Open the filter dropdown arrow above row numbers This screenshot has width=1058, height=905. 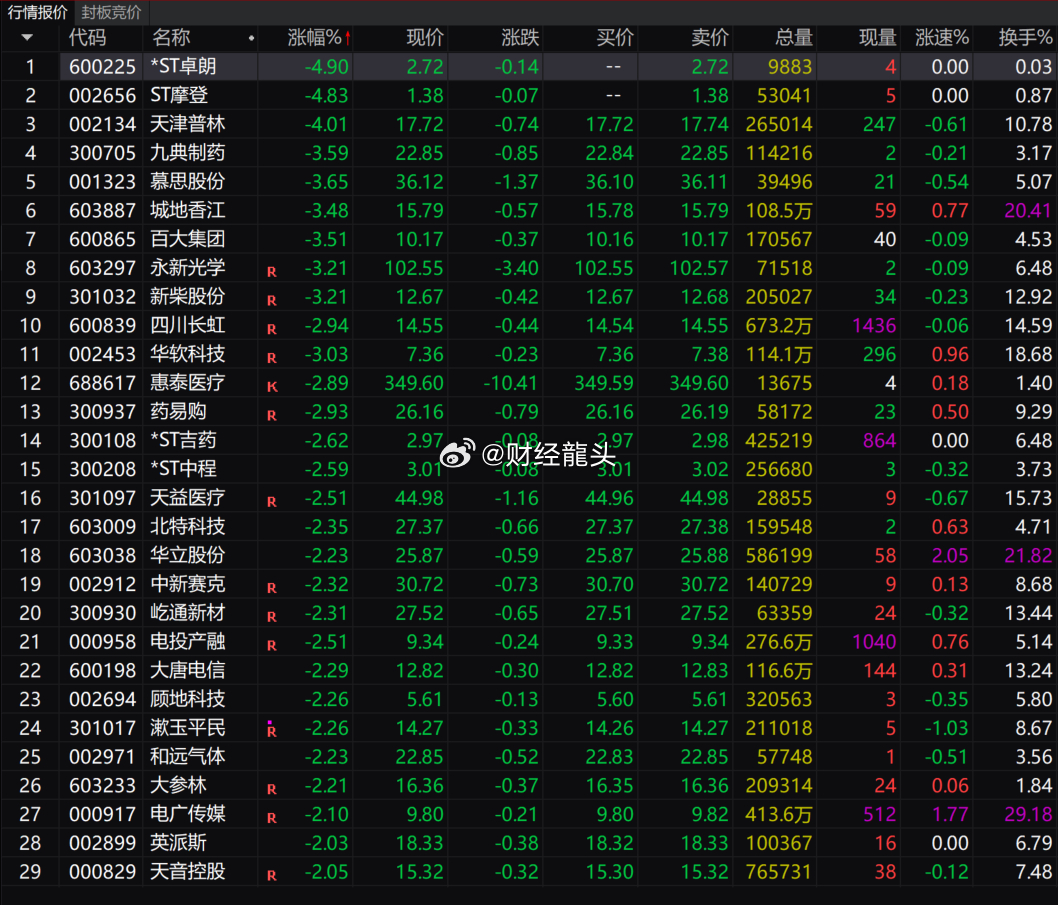(28, 38)
